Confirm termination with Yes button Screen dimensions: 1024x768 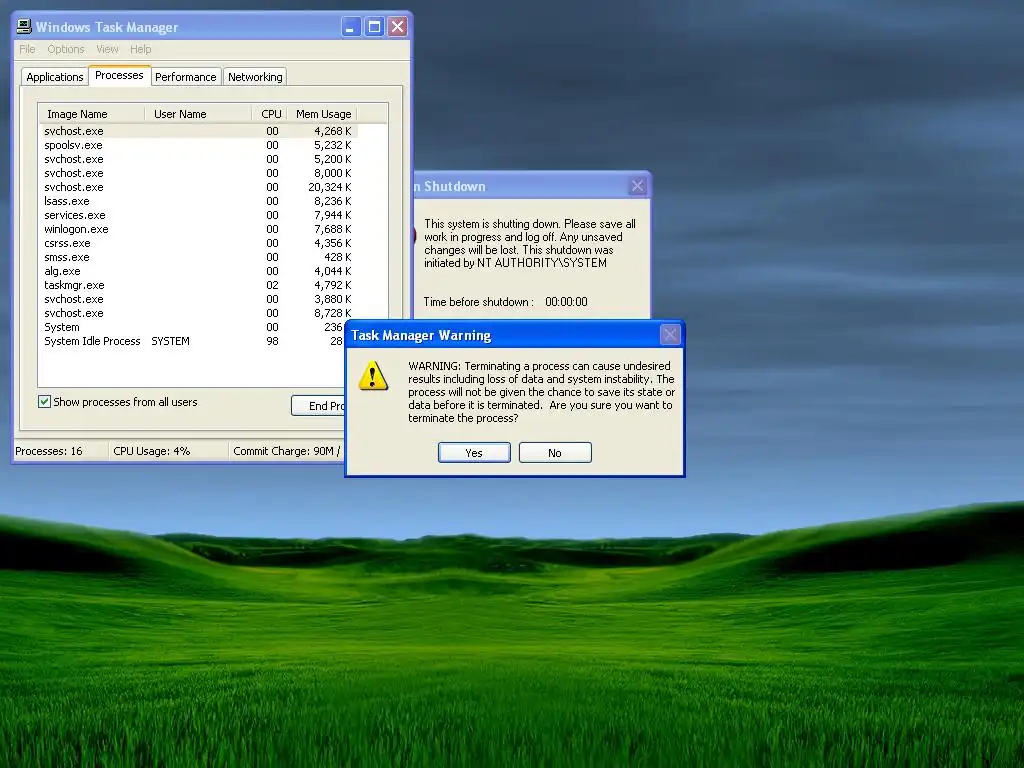click(x=474, y=453)
